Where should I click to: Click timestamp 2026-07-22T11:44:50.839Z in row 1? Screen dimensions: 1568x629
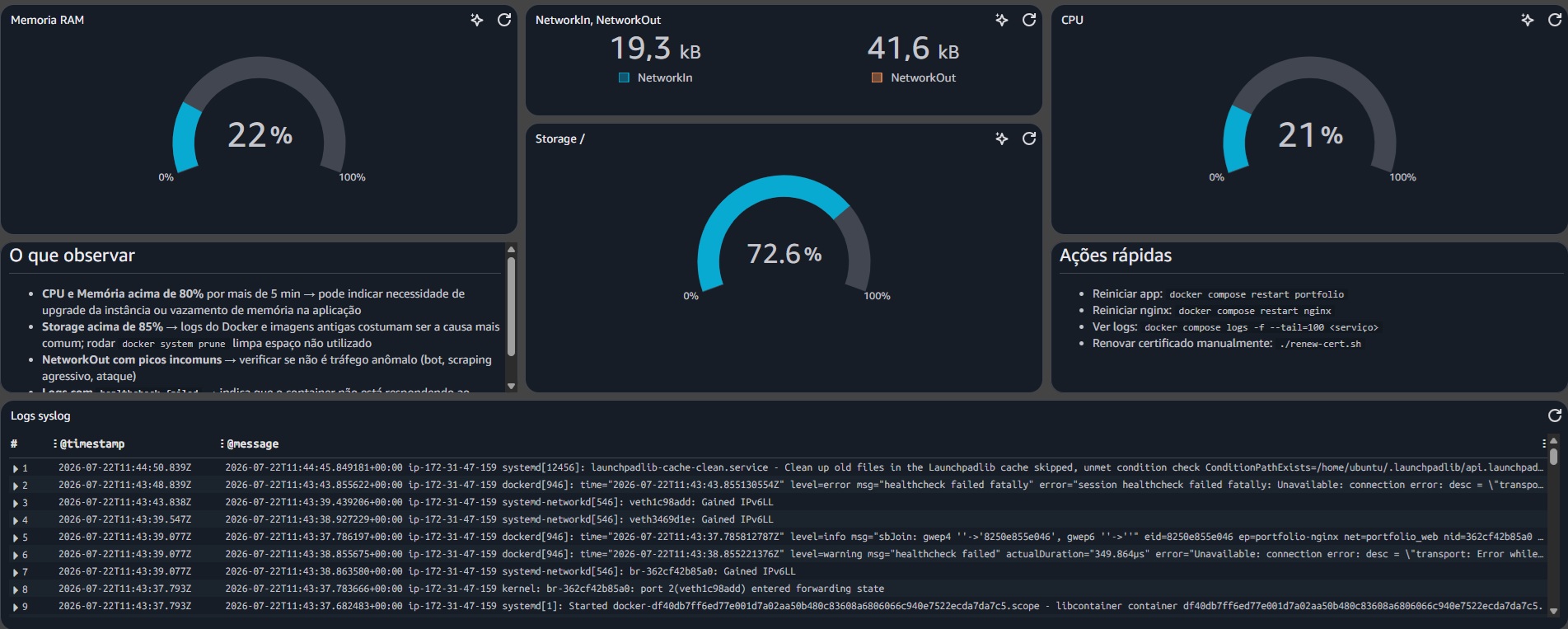point(124,467)
